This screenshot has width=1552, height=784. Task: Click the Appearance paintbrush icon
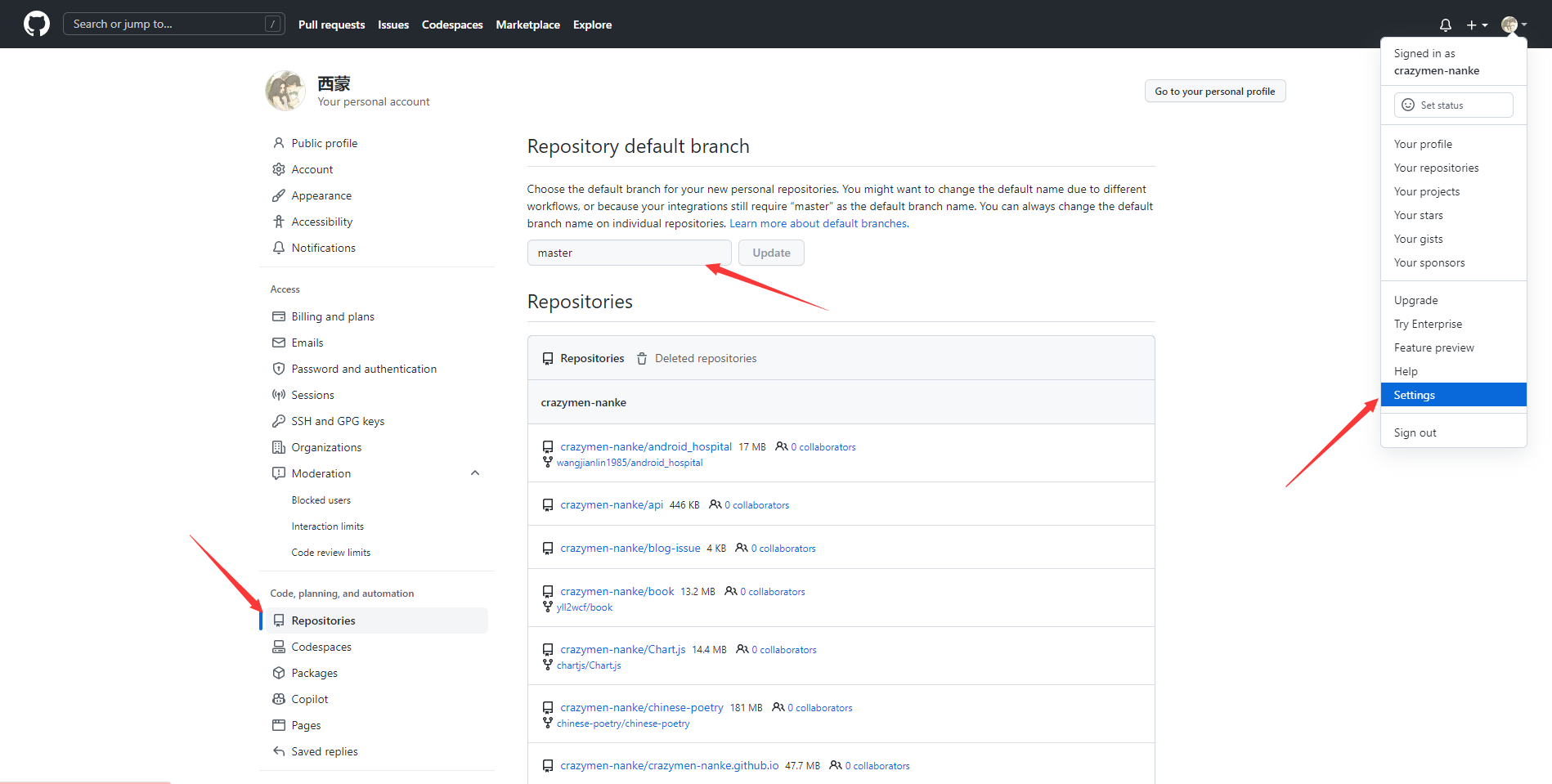click(279, 195)
